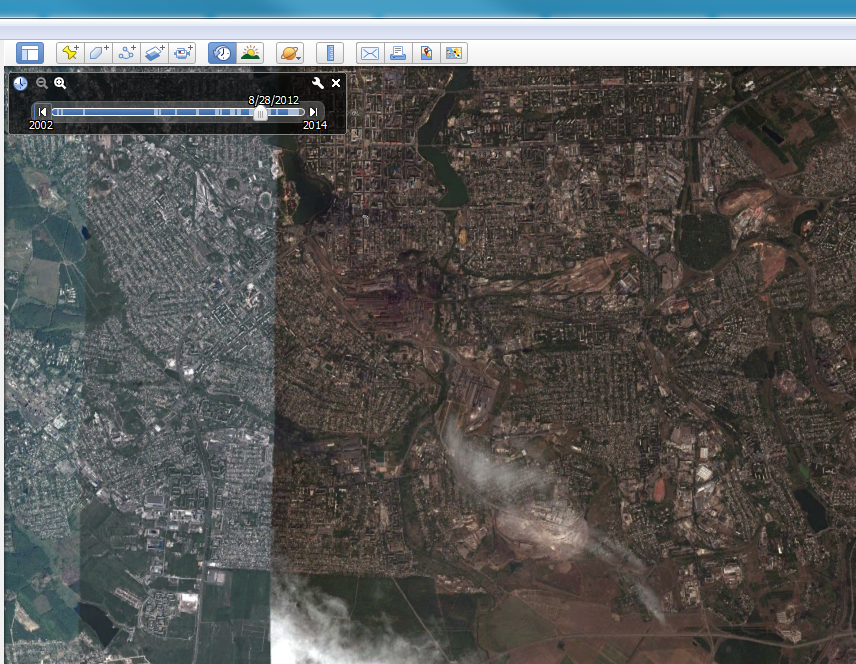Toggle sunlight across the landscape

(x=250, y=53)
